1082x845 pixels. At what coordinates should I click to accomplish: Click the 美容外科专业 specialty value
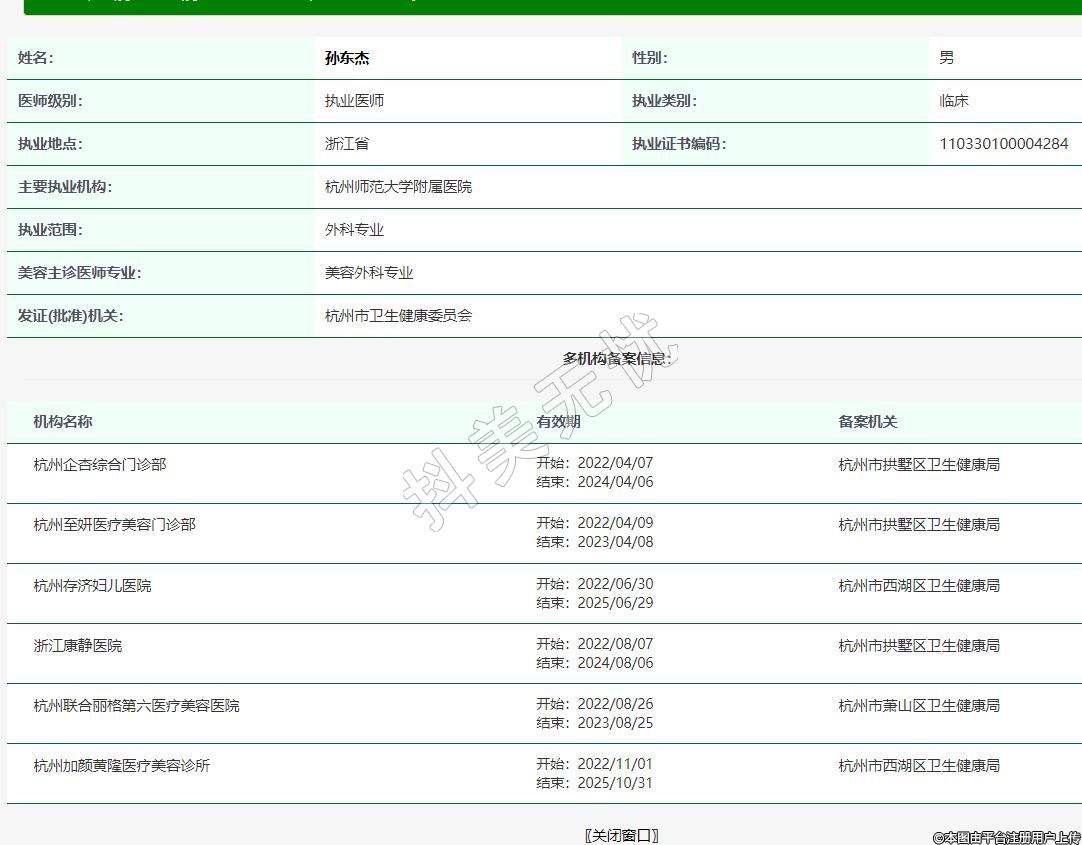tap(369, 273)
